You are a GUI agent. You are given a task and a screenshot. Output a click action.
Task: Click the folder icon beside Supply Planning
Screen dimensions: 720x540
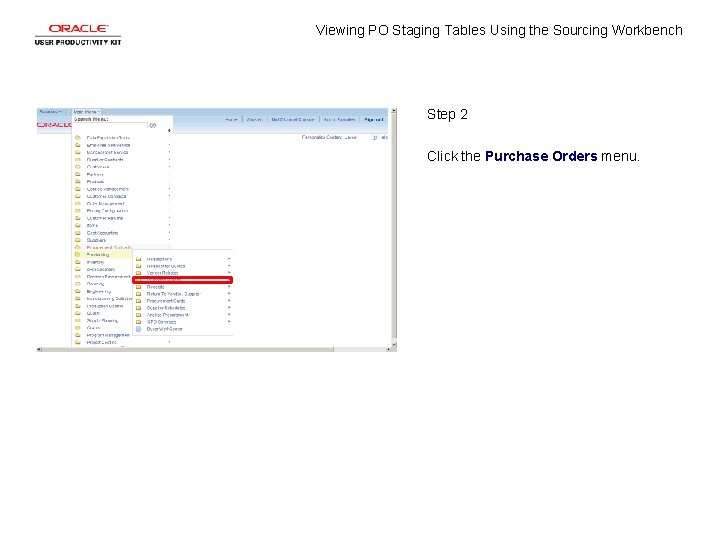78,321
